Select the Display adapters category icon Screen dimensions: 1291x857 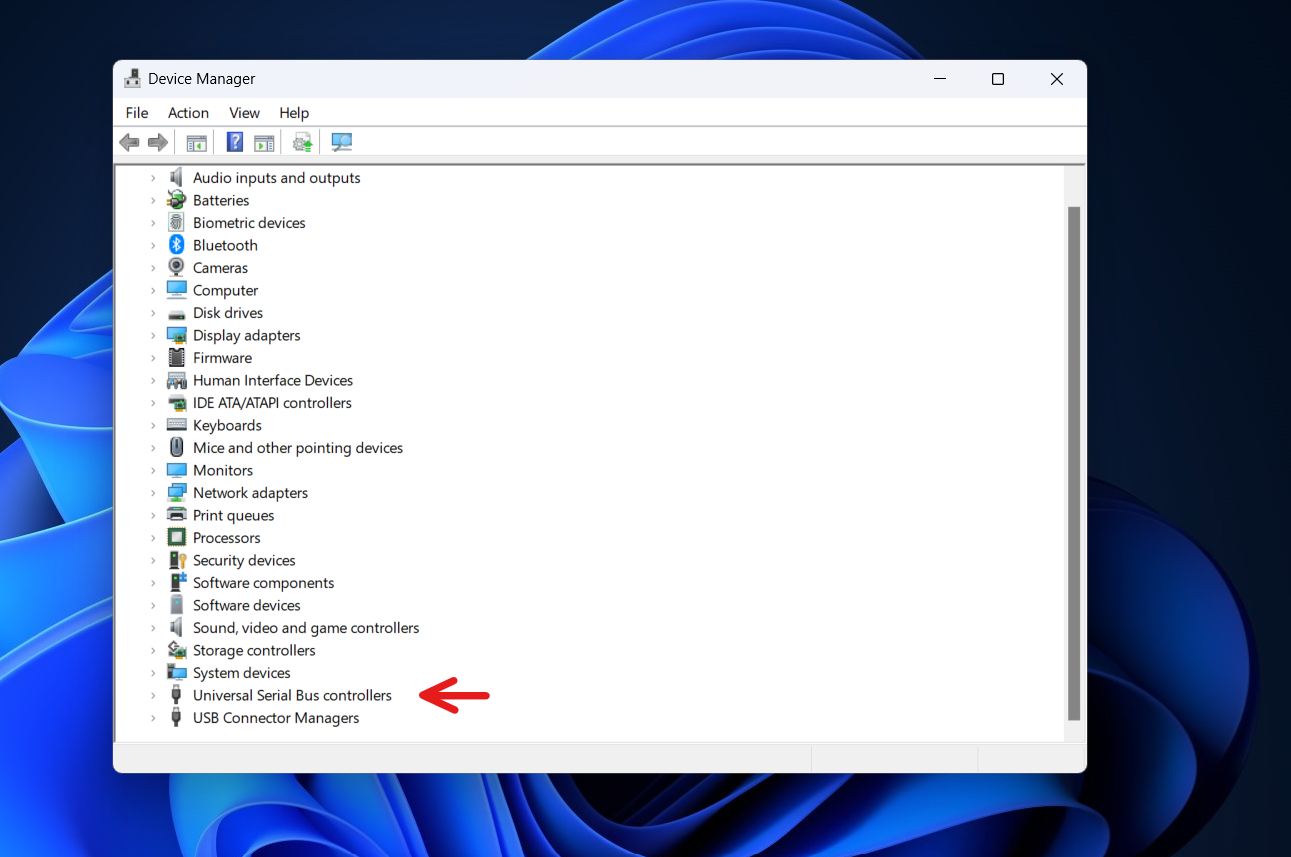click(x=176, y=335)
